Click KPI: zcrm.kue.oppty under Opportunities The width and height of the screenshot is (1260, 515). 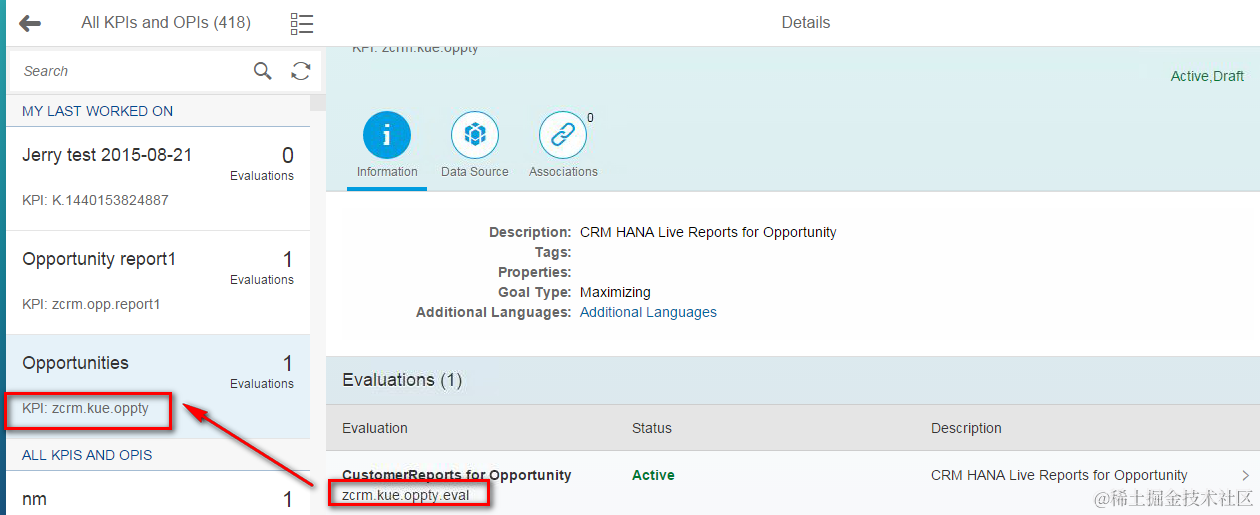click(x=85, y=408)
